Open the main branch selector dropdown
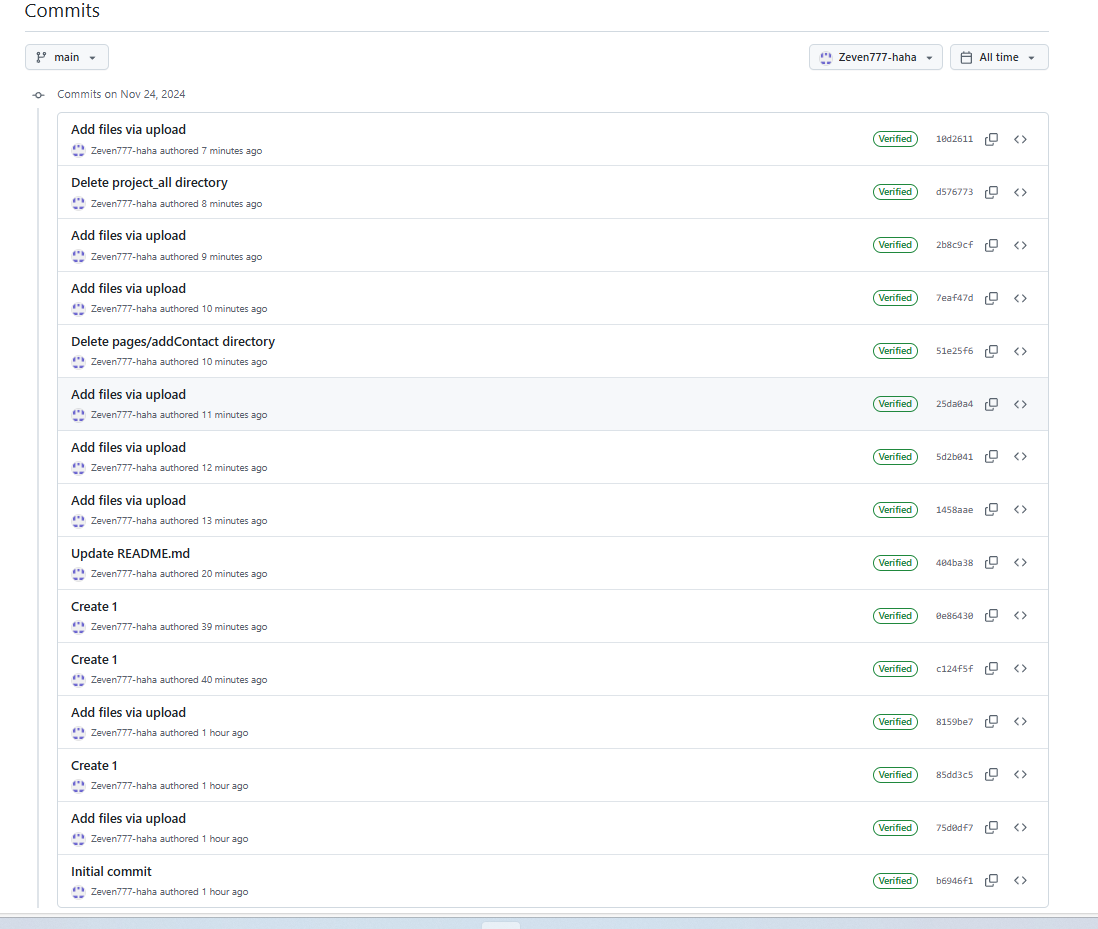 click(x=66, y=57)
